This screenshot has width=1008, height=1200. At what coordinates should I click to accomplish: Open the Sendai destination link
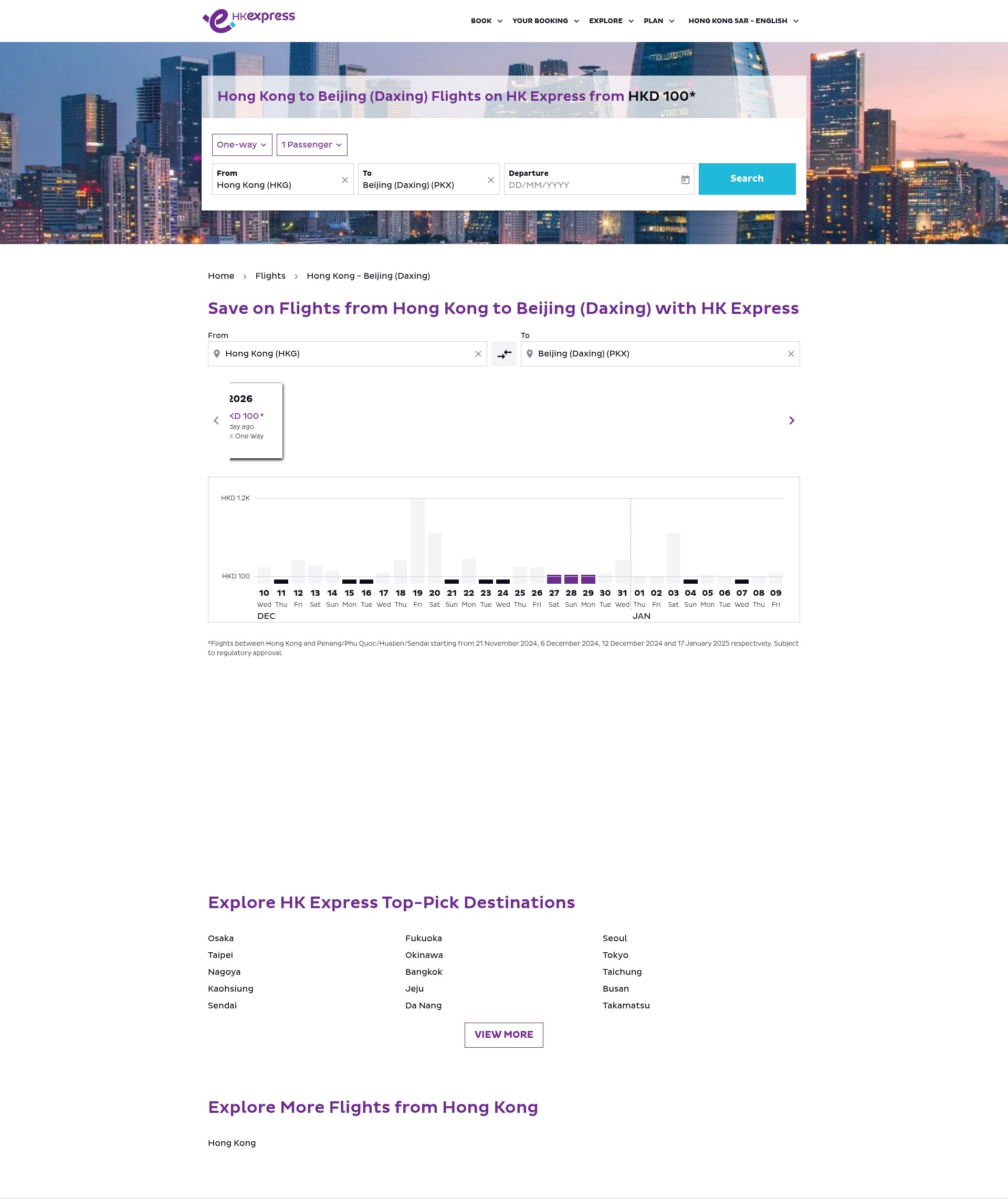click(x=222, y=1005)
